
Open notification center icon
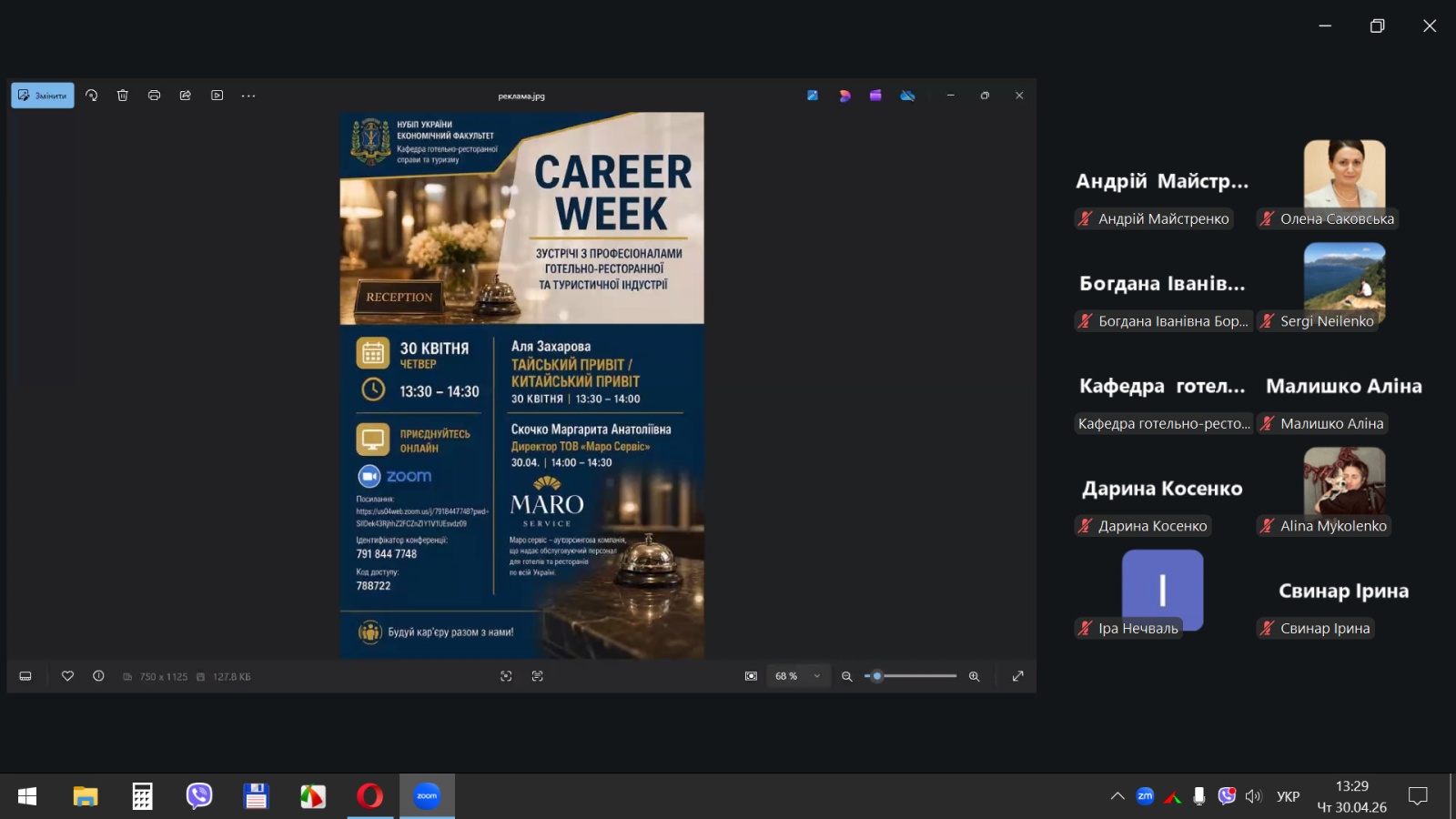coord(1418,796)
